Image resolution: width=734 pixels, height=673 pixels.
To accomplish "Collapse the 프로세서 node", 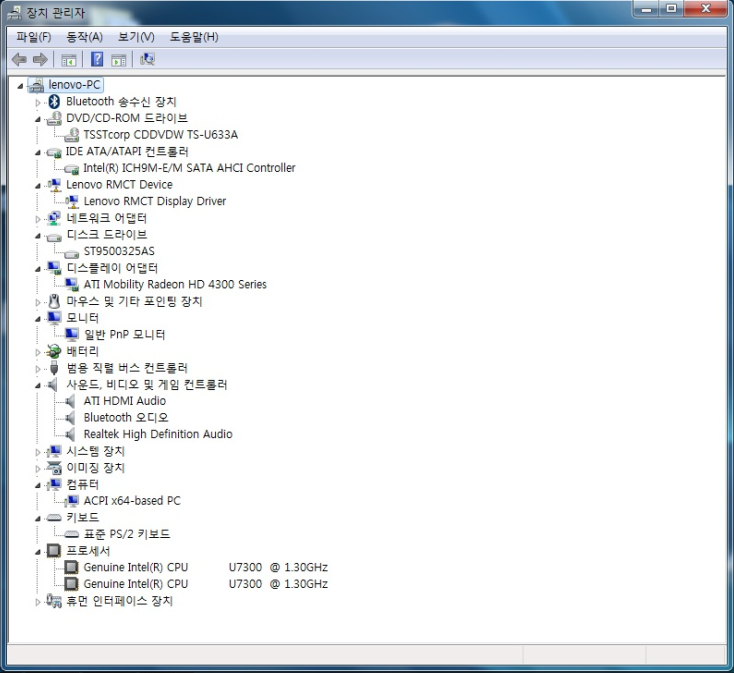I will [38, 552].
